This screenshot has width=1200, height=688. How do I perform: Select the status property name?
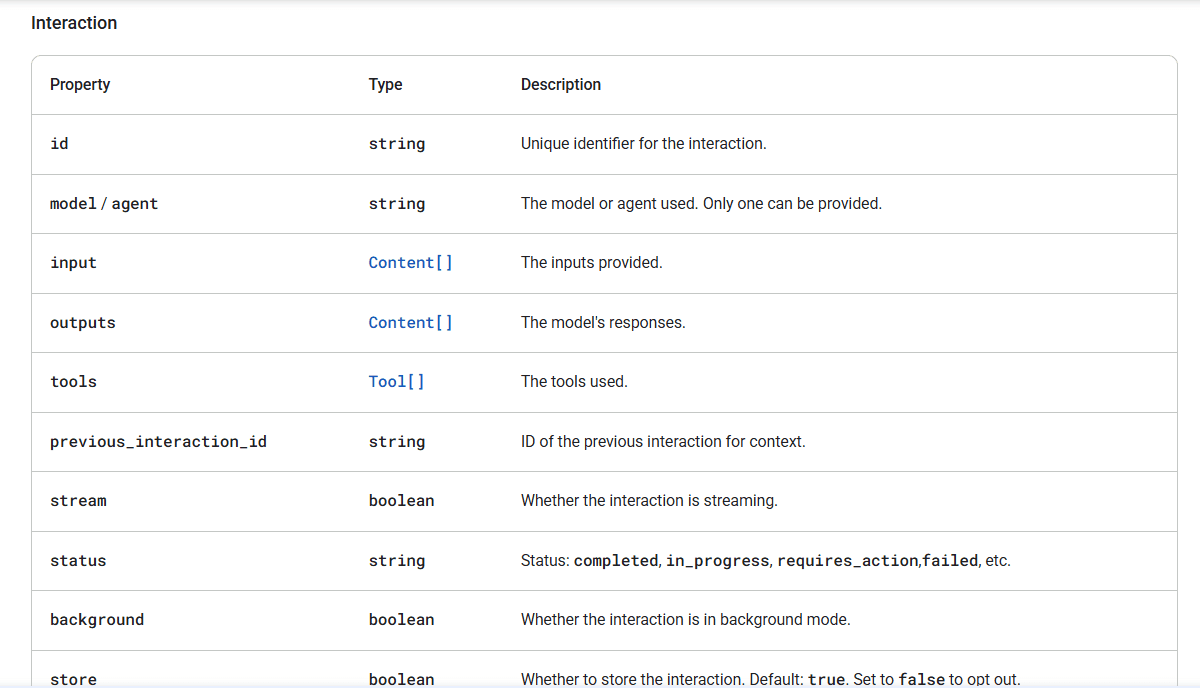point(78,560)
